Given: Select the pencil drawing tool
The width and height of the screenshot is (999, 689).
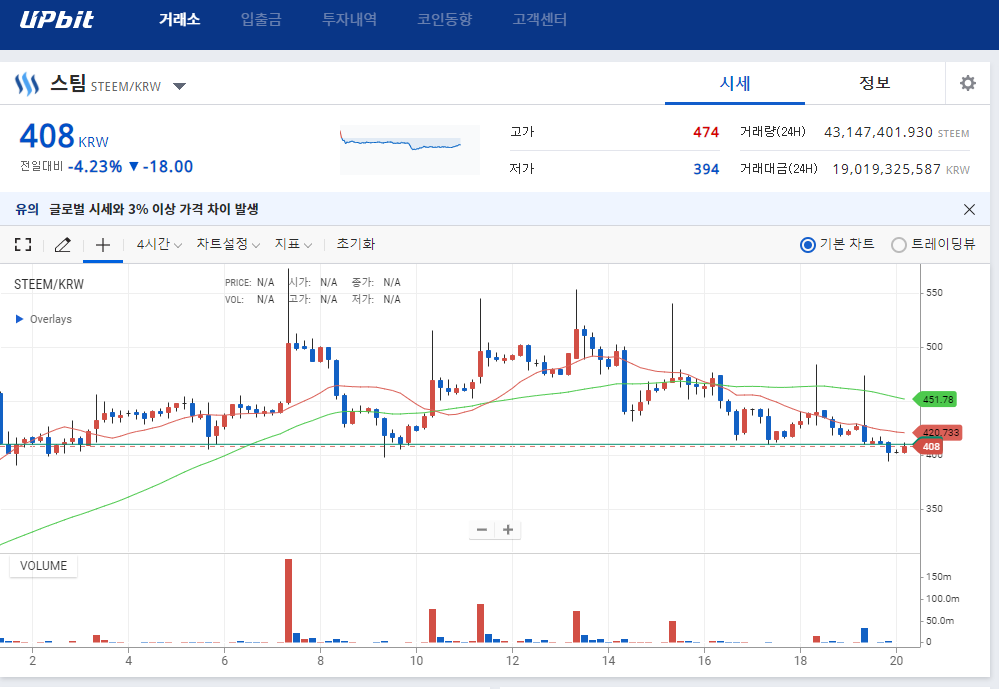Looking at the screenshot, I should (62, 244).
